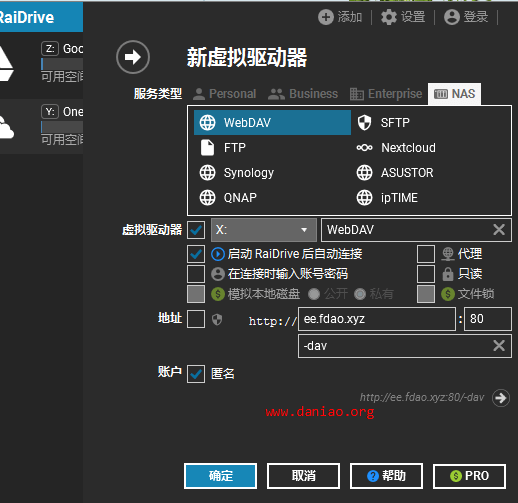Select the 公开 radio button
The image size is (518, 503).
[x=314, y=294]
